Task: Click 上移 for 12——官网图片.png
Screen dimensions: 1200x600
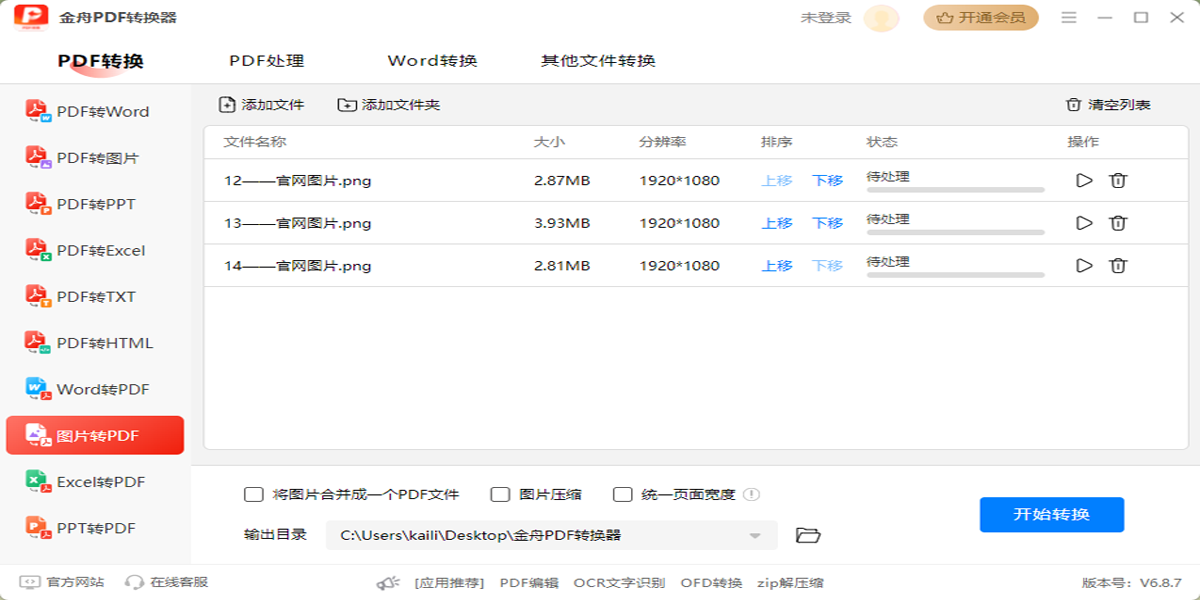Action: click(x=777, y=181)
